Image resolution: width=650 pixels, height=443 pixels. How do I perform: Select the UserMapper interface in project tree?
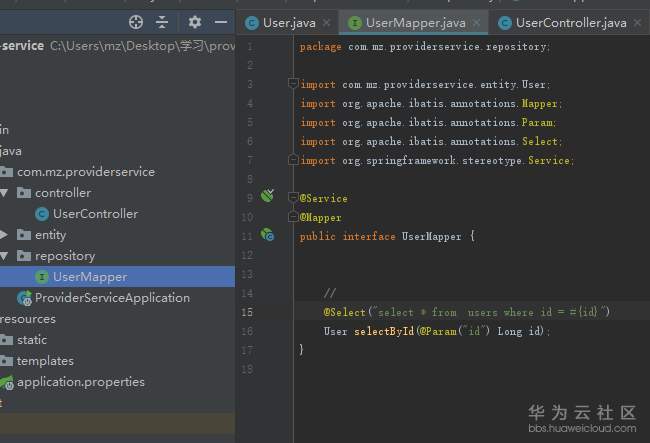click(x=90, y=277)
